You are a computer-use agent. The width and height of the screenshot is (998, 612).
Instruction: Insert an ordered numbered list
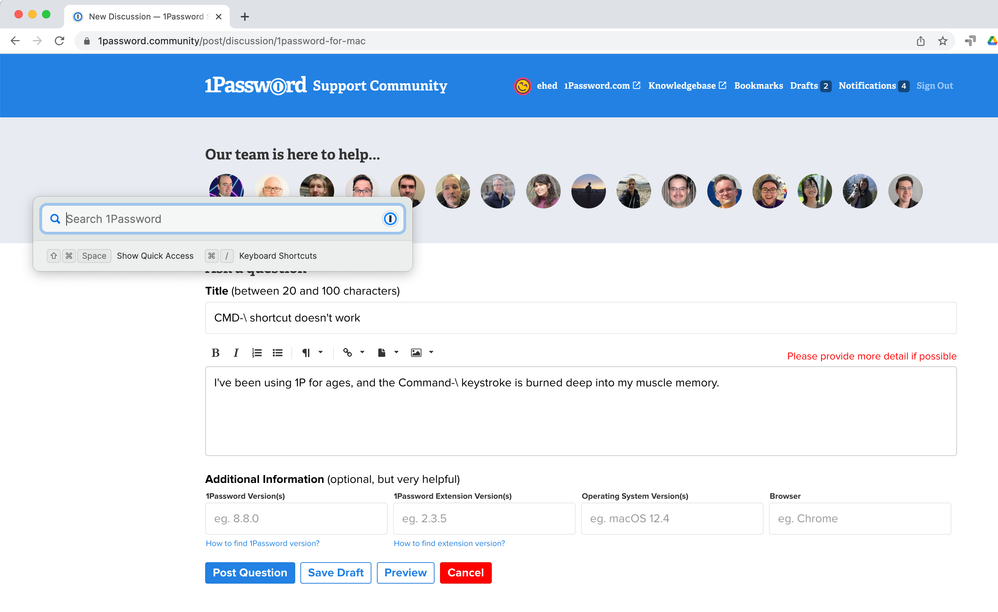point(257,352)
